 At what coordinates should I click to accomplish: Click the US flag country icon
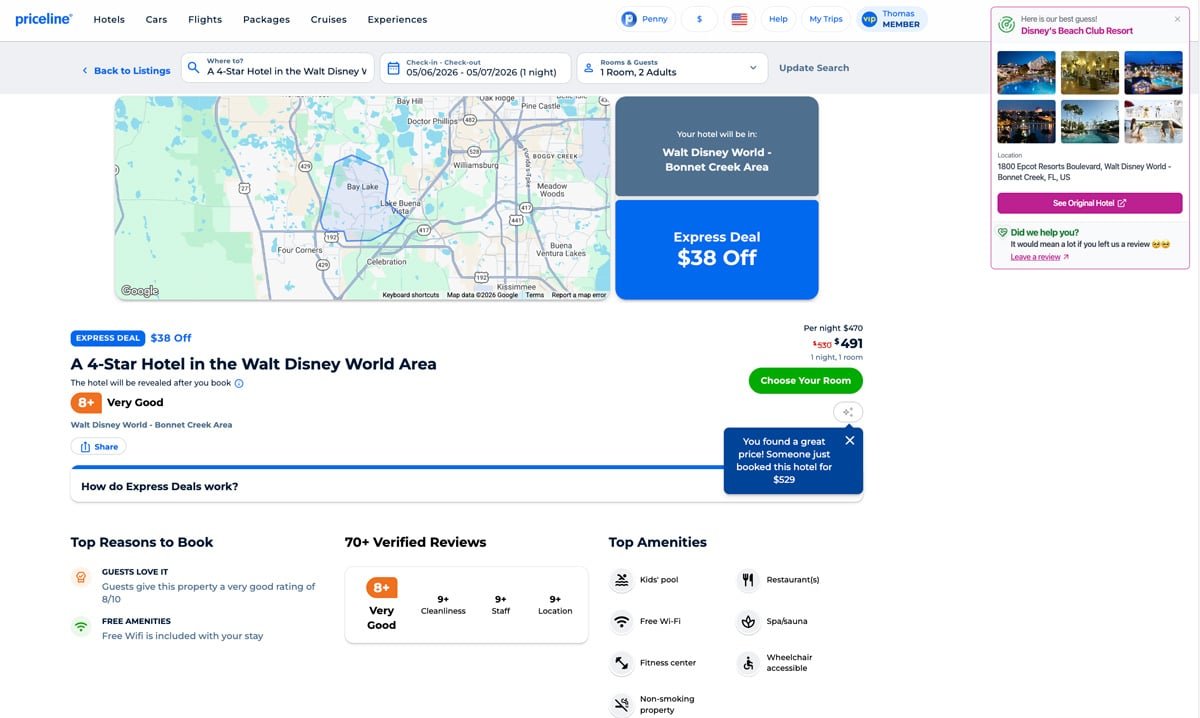tap(739, 19)
